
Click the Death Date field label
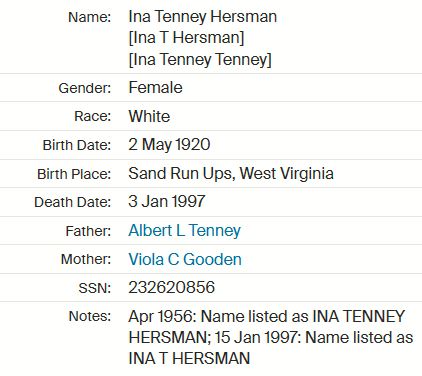72,202
